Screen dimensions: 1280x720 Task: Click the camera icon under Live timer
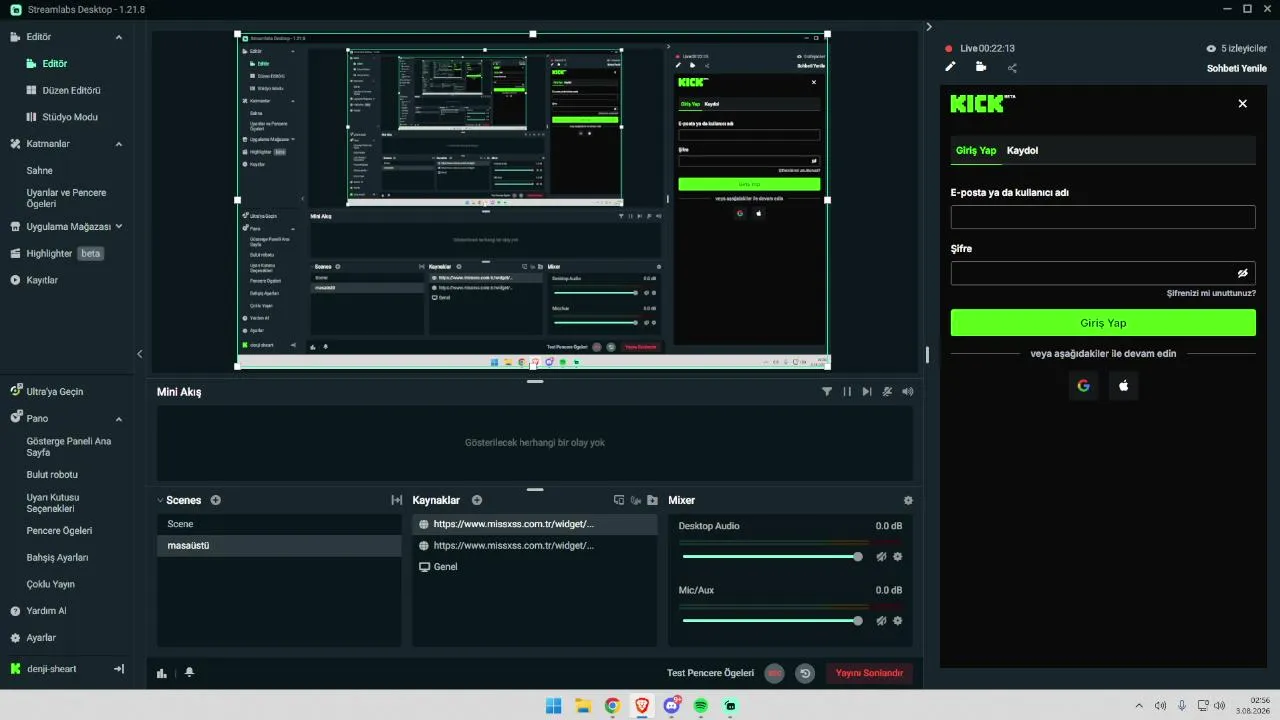coord(981,67)
